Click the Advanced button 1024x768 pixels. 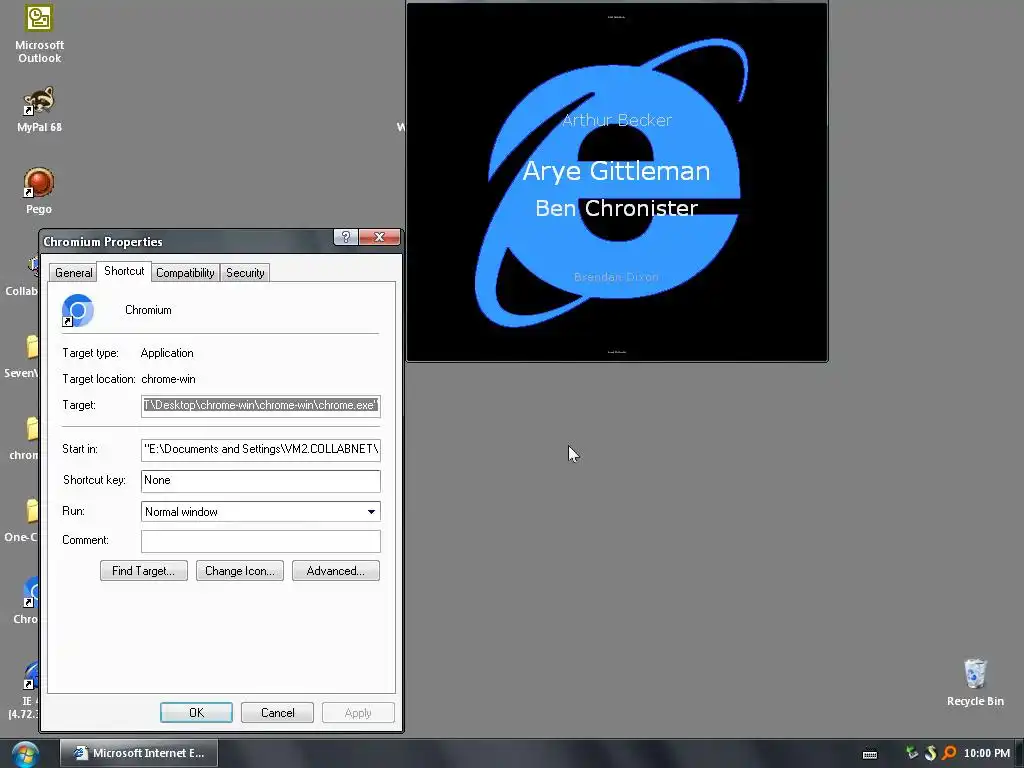pos(336,571)
